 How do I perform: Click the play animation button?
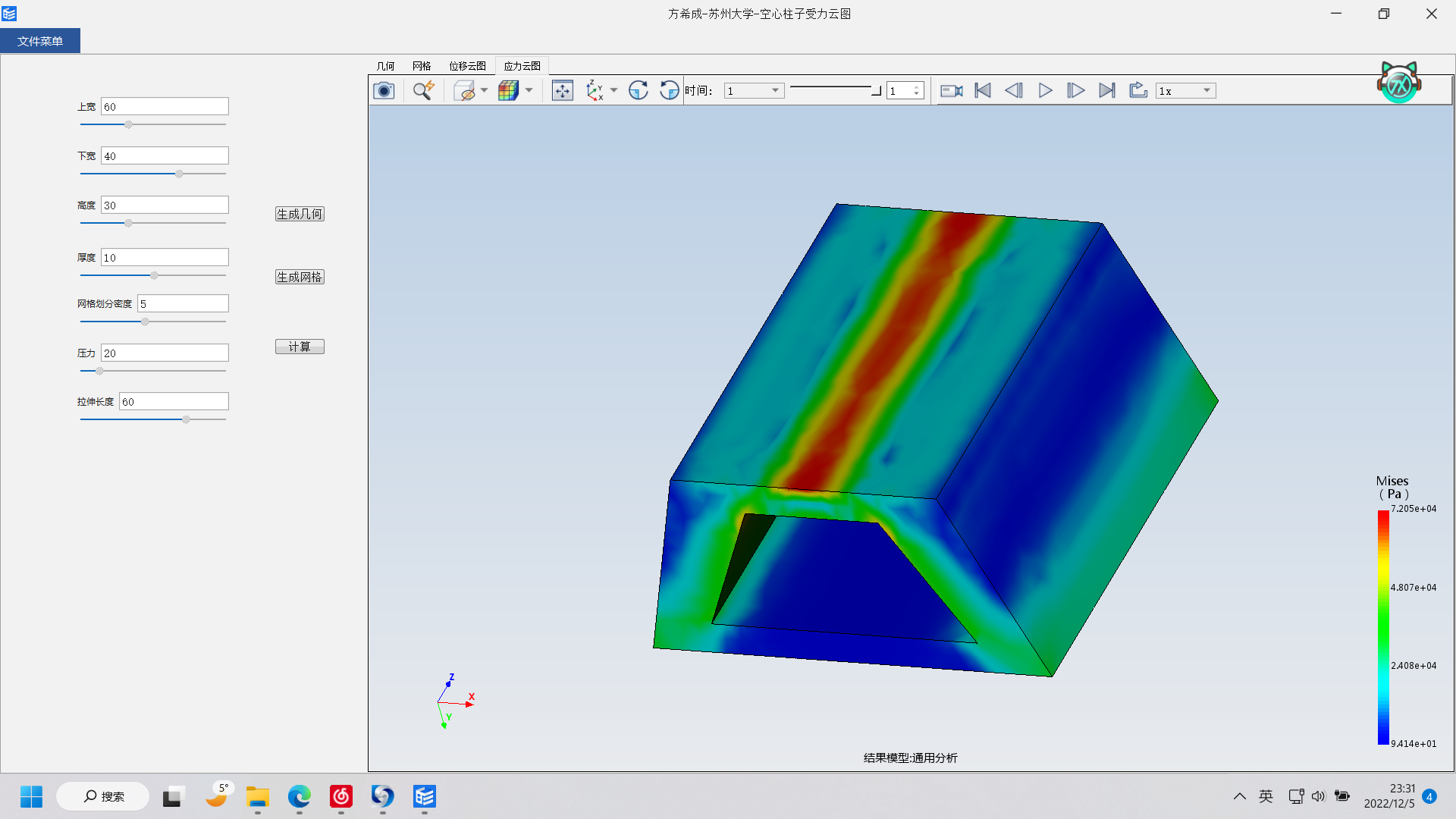coord(1044,90)
